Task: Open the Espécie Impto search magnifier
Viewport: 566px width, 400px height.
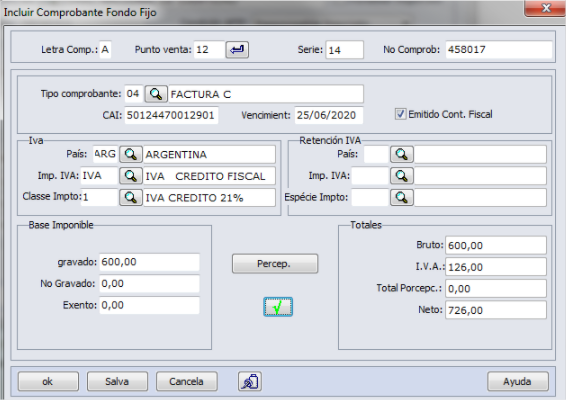Action: click(x=402, y=197)
